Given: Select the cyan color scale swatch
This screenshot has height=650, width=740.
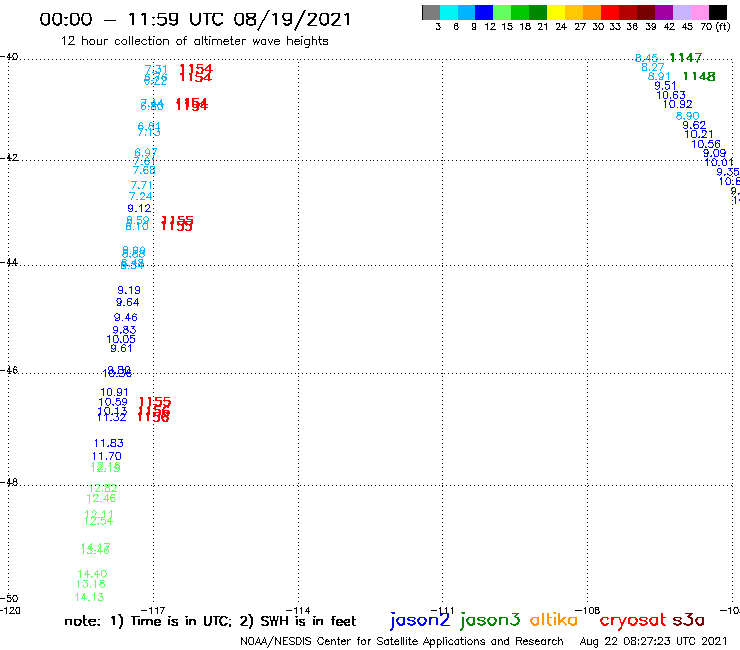Looking at the screenshot, I should 448,12.
